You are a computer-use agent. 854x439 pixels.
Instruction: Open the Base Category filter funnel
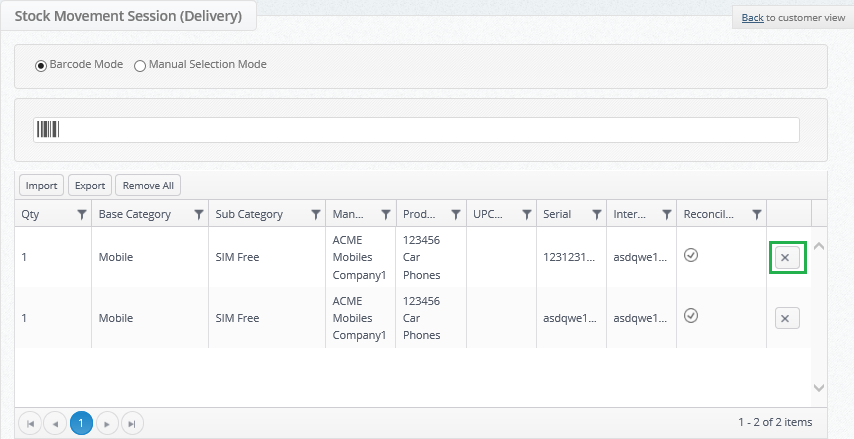click(x=199, y=215)
